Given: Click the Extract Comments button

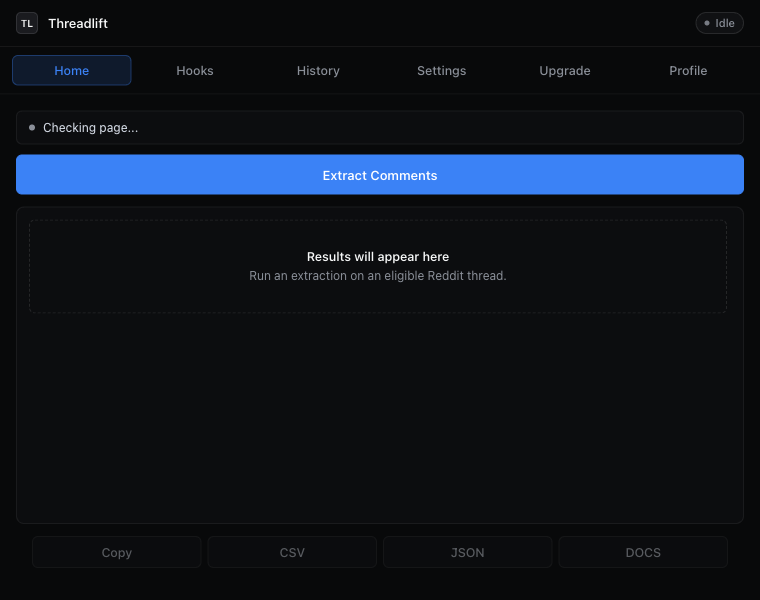Looking at the screenshot, I should pyautogui.click(x=380, y=174).
